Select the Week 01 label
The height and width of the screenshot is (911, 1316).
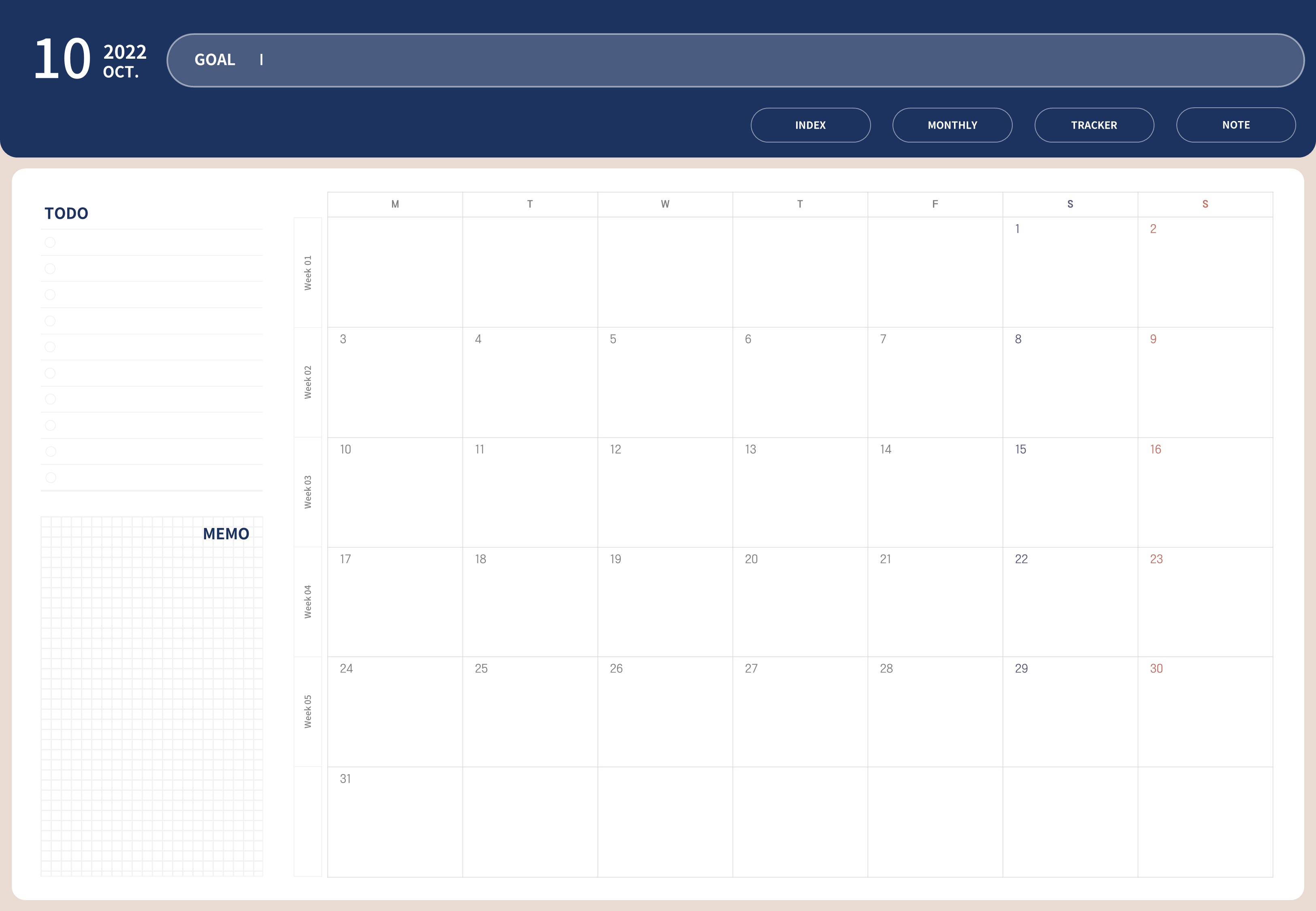tap(308, 273)
